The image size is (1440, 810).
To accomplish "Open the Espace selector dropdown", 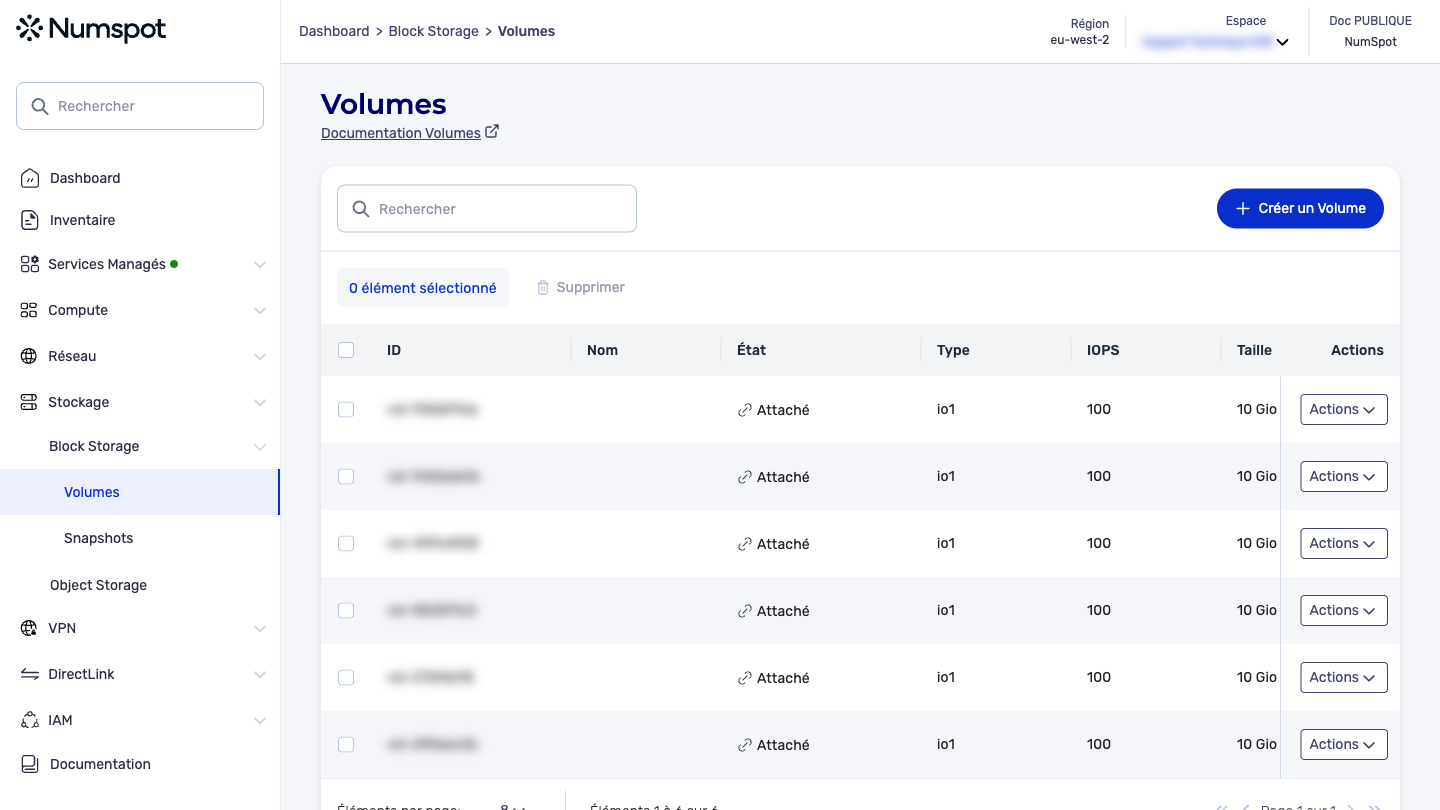I will [x=1215, y=42].
